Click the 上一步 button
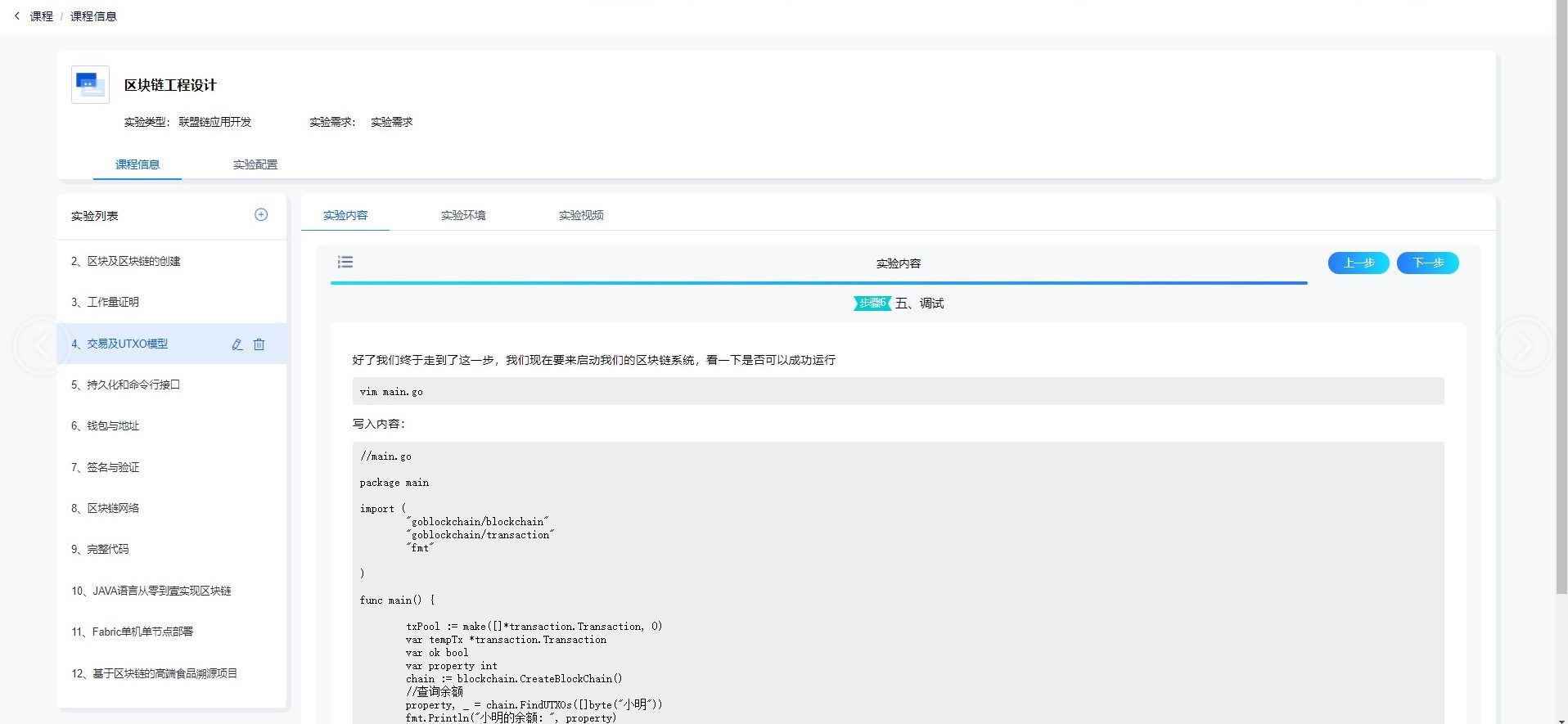 pos(1358,263)
